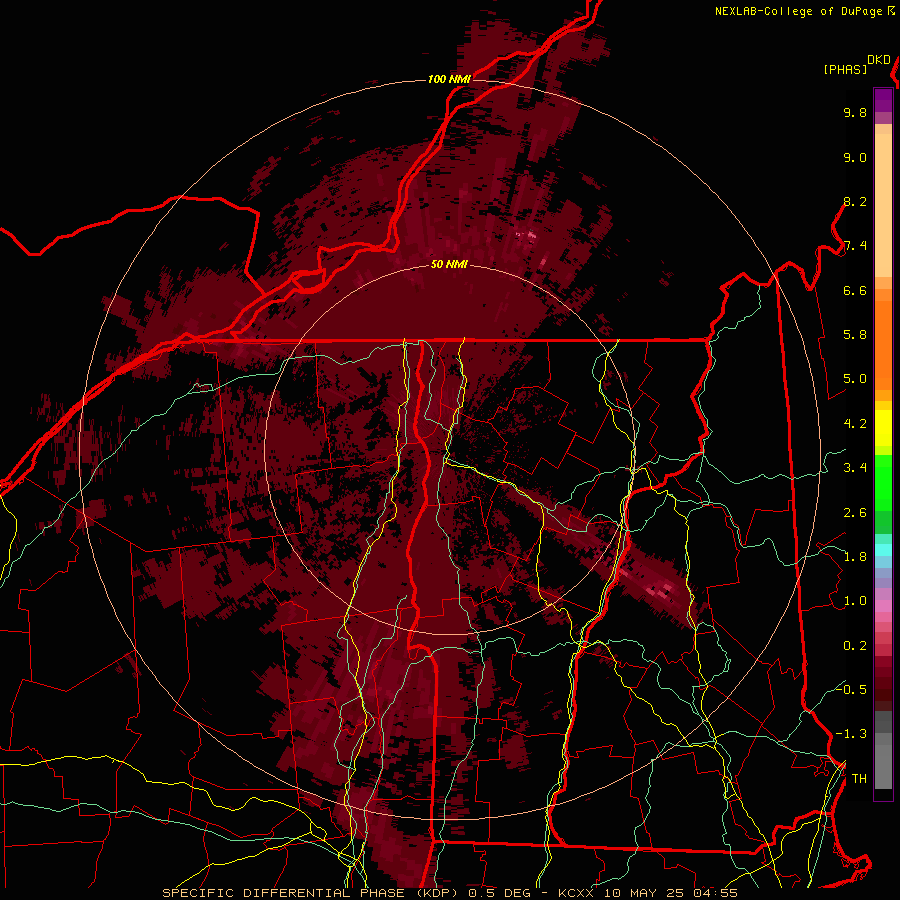Click the TH threshold label
900x900 pixels.
pyautogui.click(x=859, y=779)
